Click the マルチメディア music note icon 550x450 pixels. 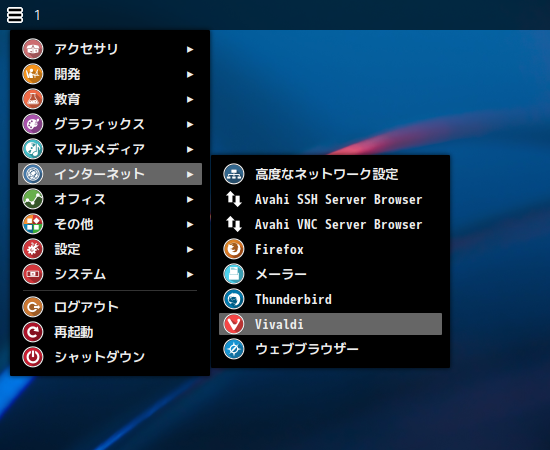[x=33, y=149]
